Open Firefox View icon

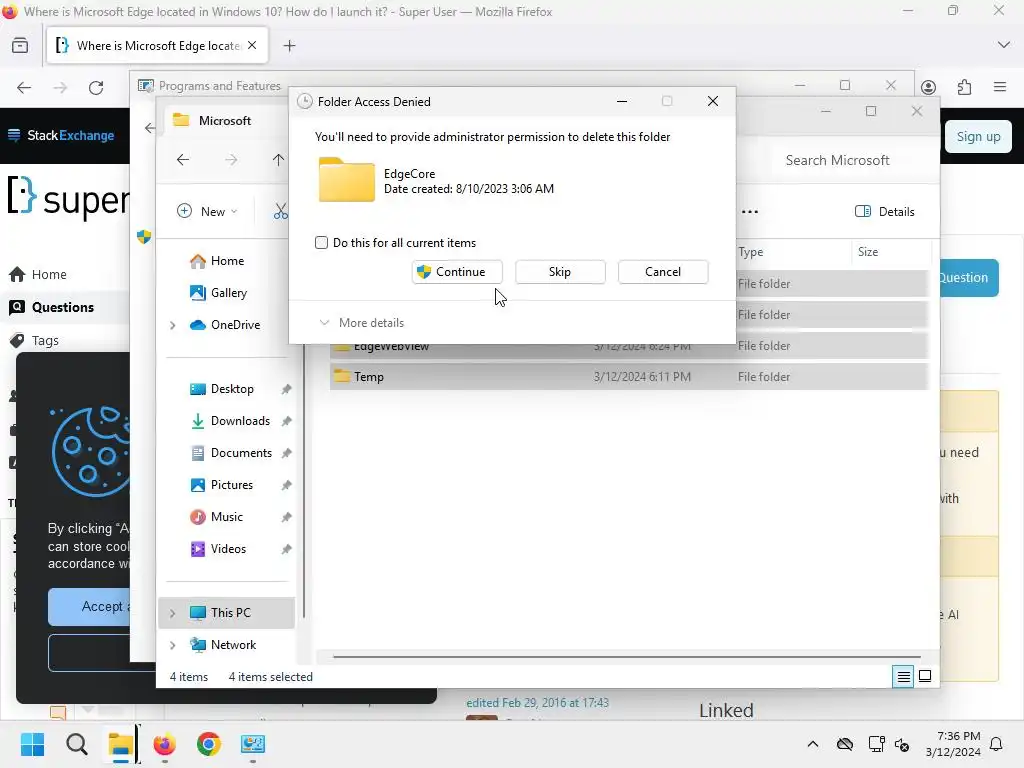point(20,46)
